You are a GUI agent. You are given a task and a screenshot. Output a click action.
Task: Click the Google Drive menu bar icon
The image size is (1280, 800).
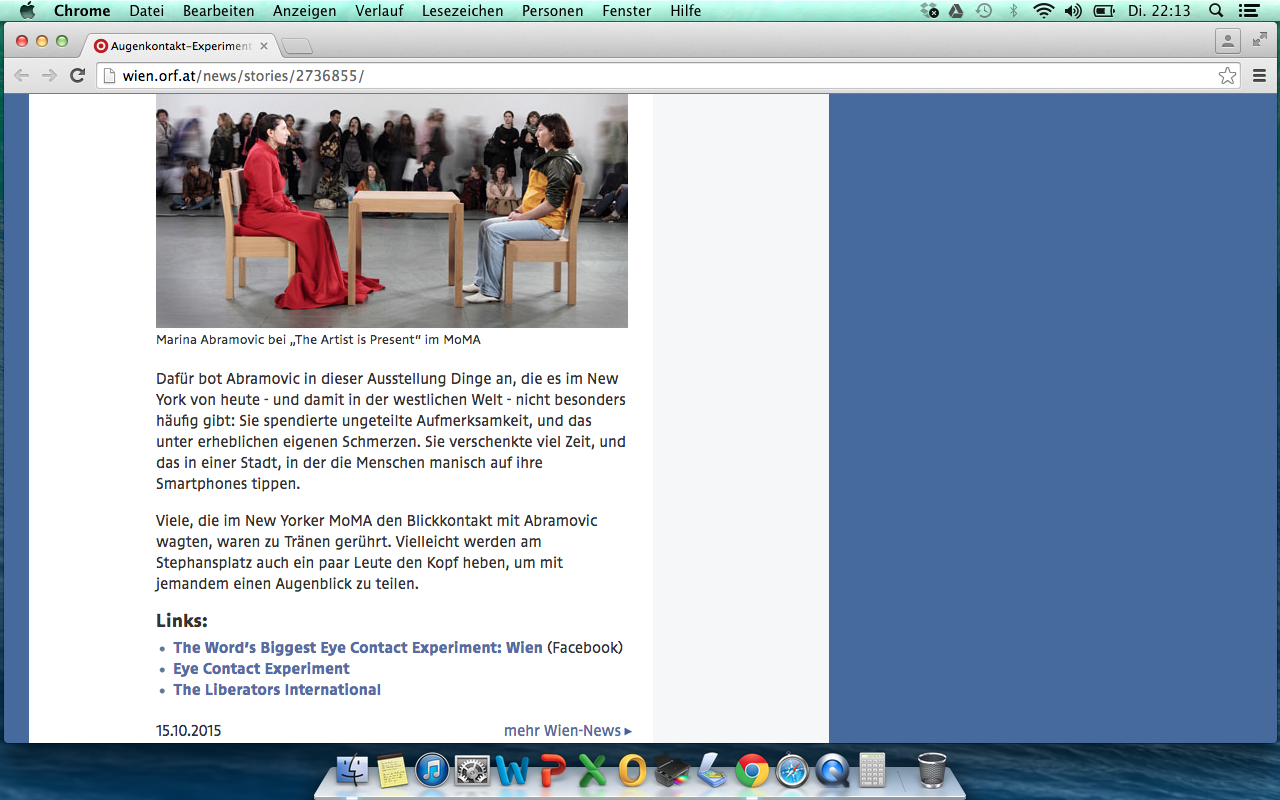956,11
